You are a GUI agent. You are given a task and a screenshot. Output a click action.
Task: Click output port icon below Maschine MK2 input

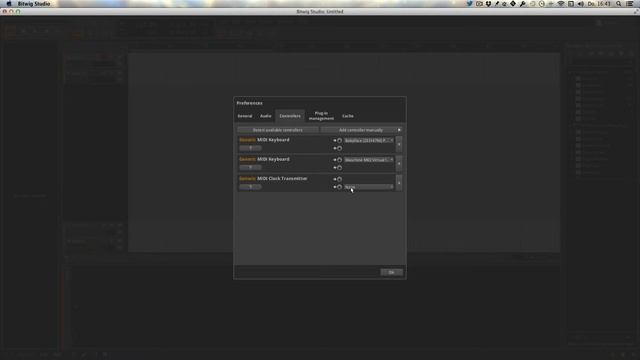tap(338, 167)
